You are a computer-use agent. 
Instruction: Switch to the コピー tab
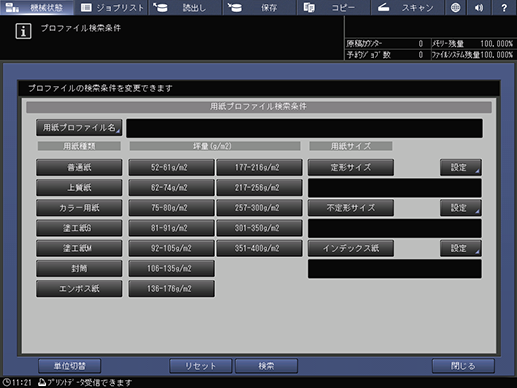pyautogui.click(x=333, y=7)
